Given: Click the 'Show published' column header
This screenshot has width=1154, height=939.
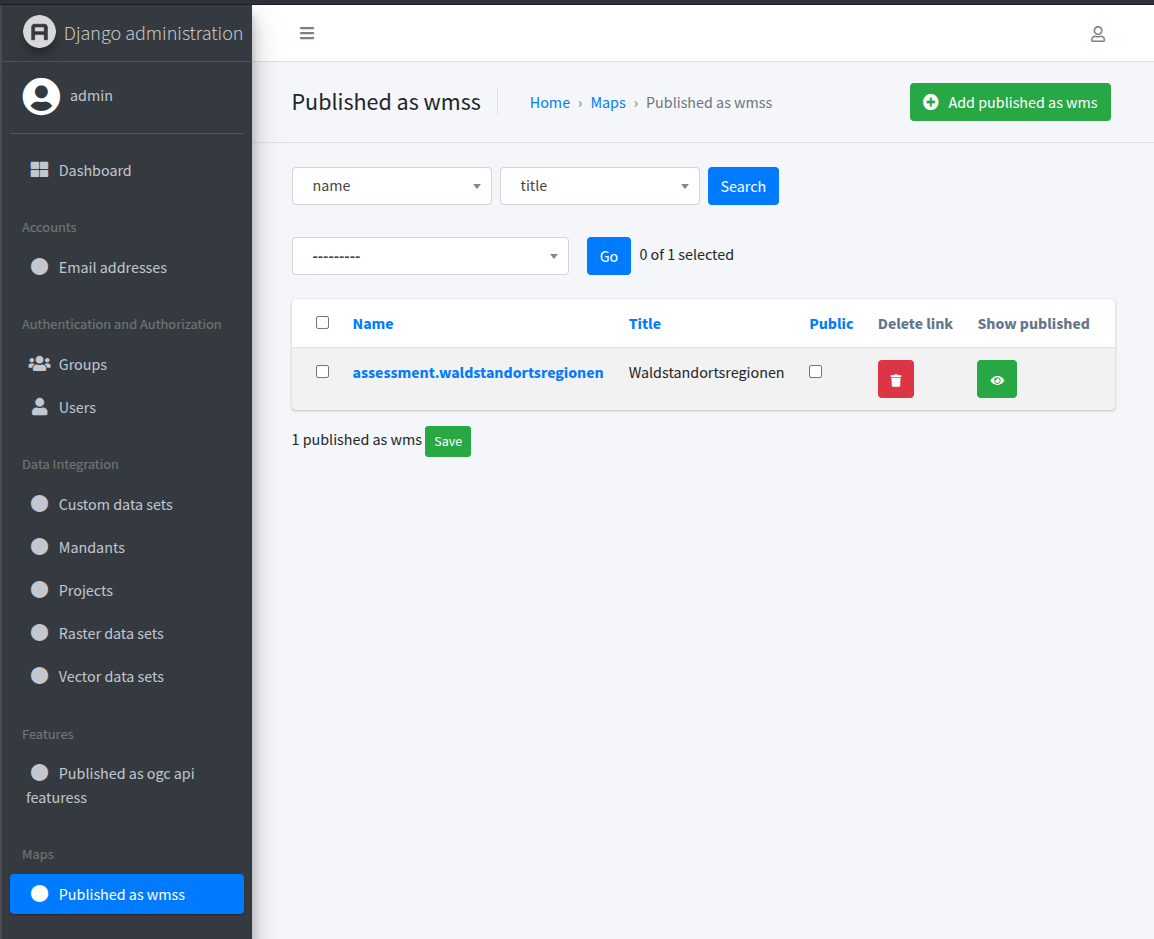Looking at the screenshot, I should pos(1033,324).
